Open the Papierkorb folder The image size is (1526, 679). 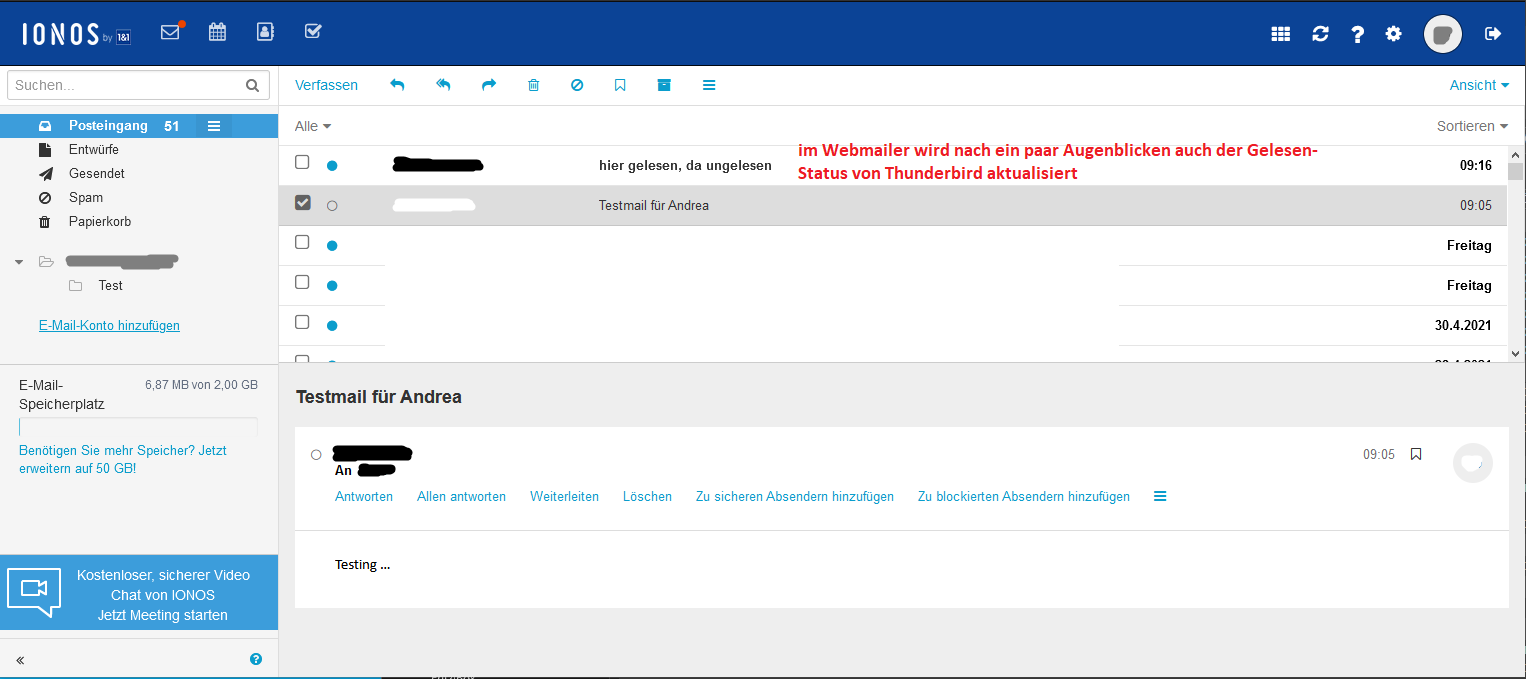100,221
